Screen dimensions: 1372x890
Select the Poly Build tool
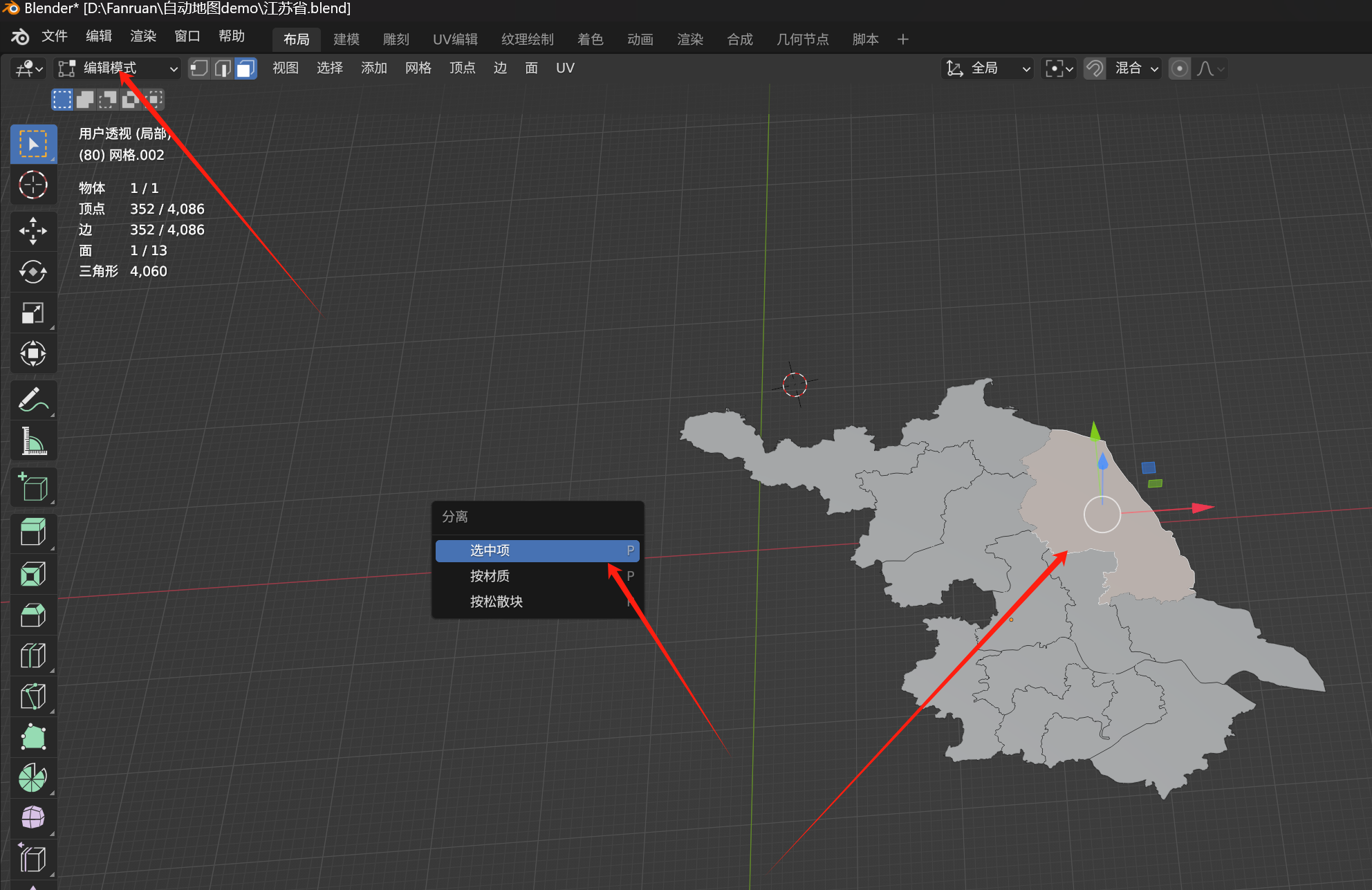[33, 737]
